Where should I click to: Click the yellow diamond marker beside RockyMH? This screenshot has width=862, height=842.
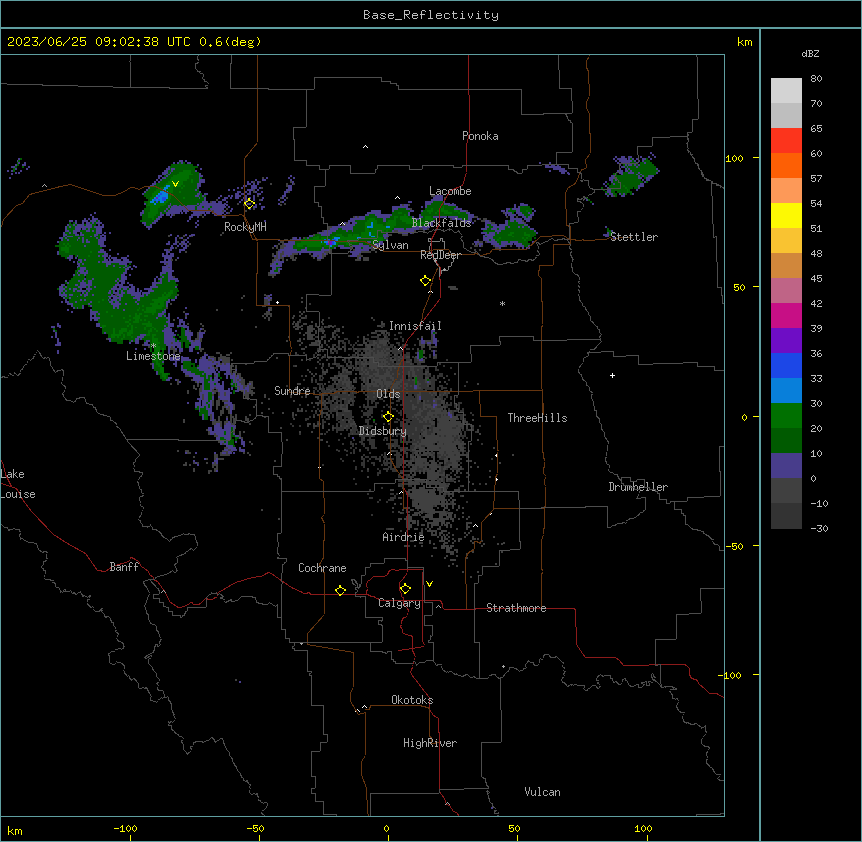[x=250, y=204]
